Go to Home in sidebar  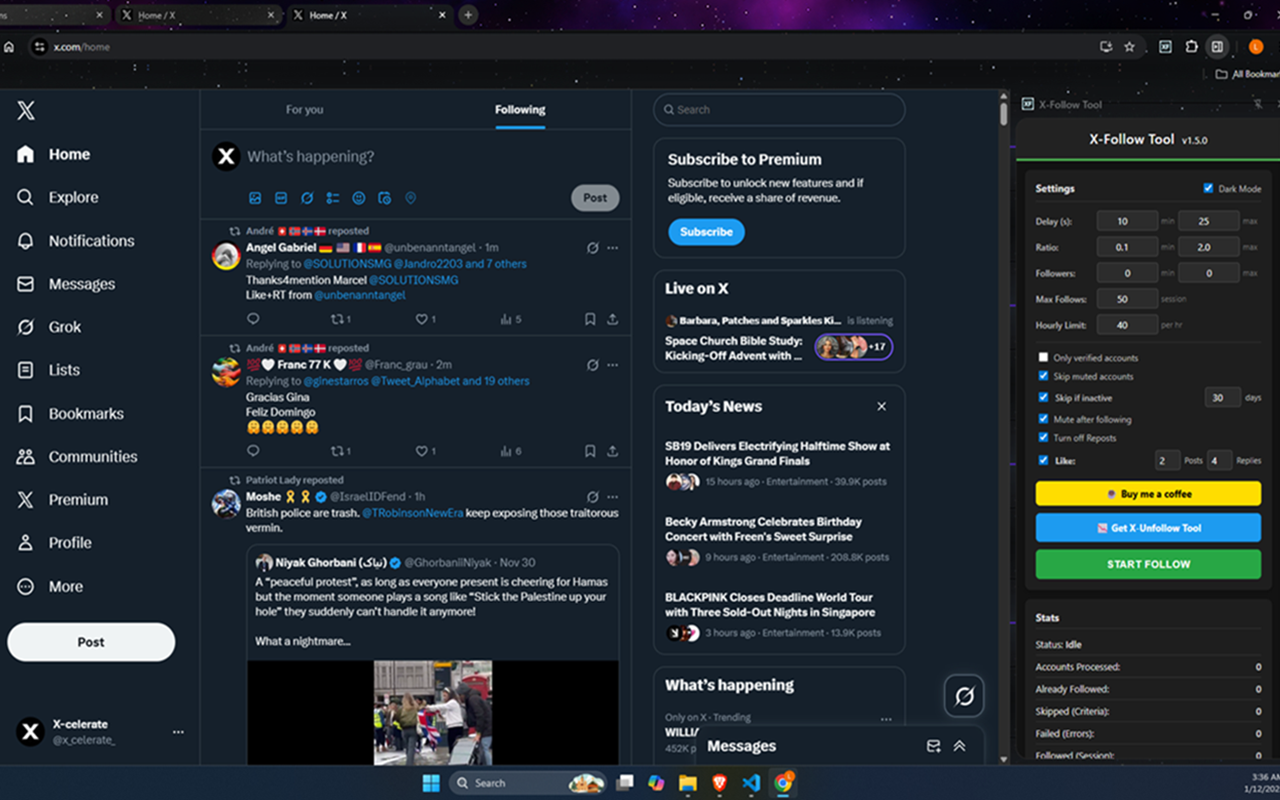53,154
